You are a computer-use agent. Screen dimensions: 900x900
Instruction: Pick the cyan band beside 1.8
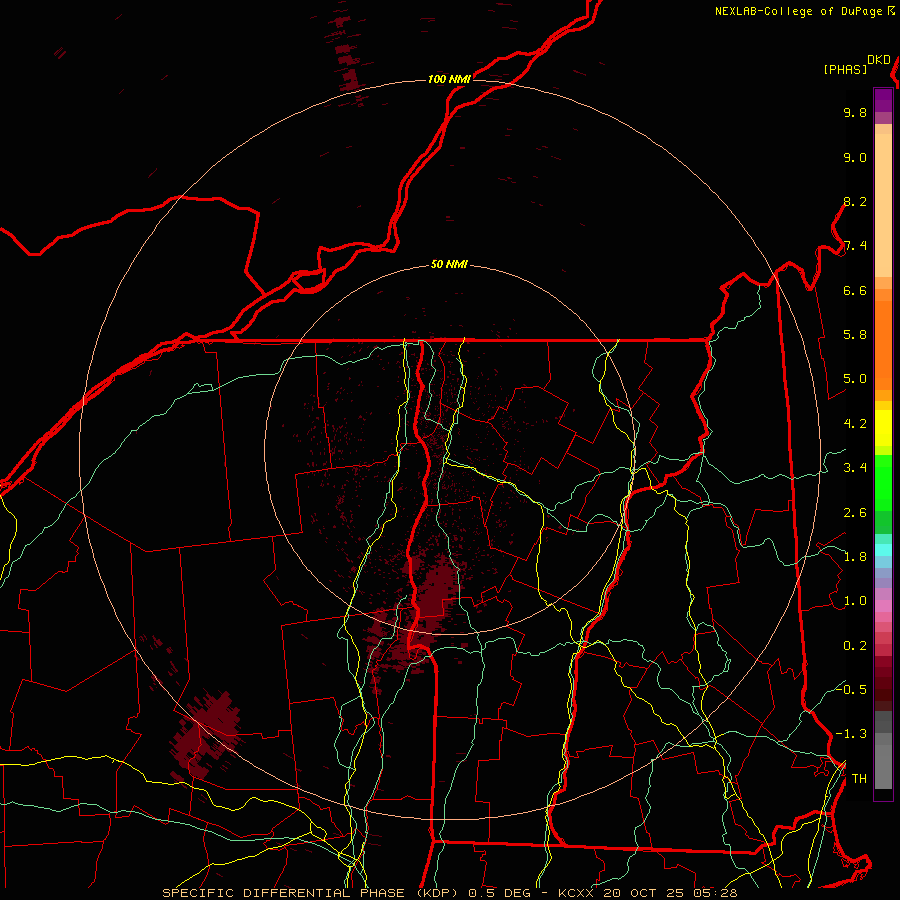pyautogui.click(x=883, y=550)
